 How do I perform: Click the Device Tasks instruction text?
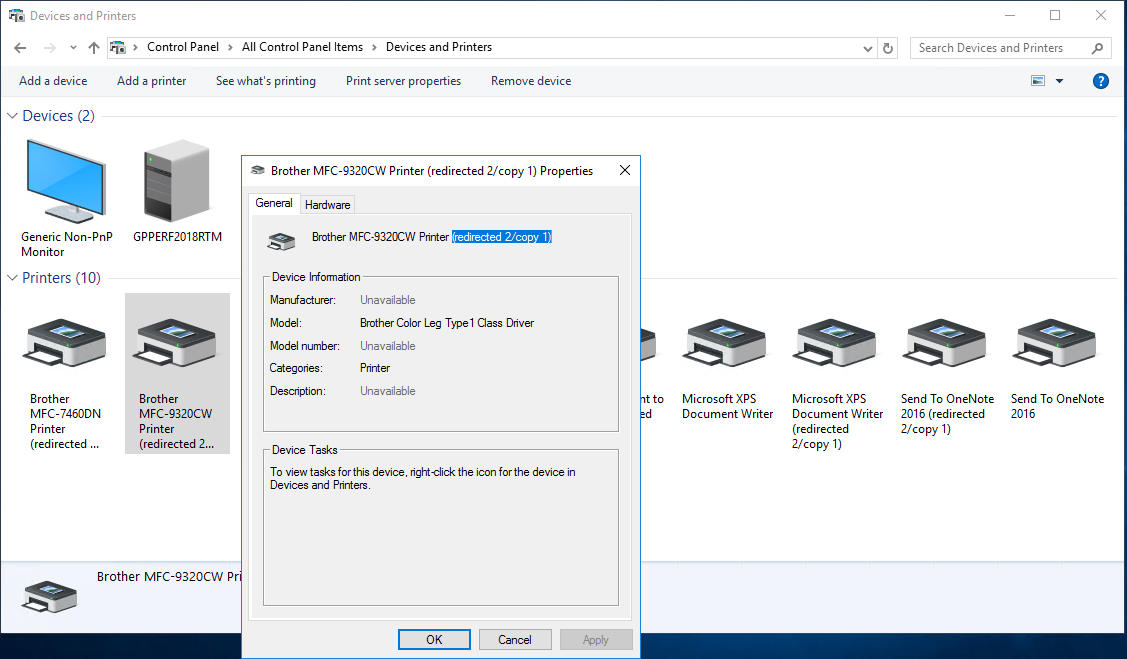tap(423, 479)
